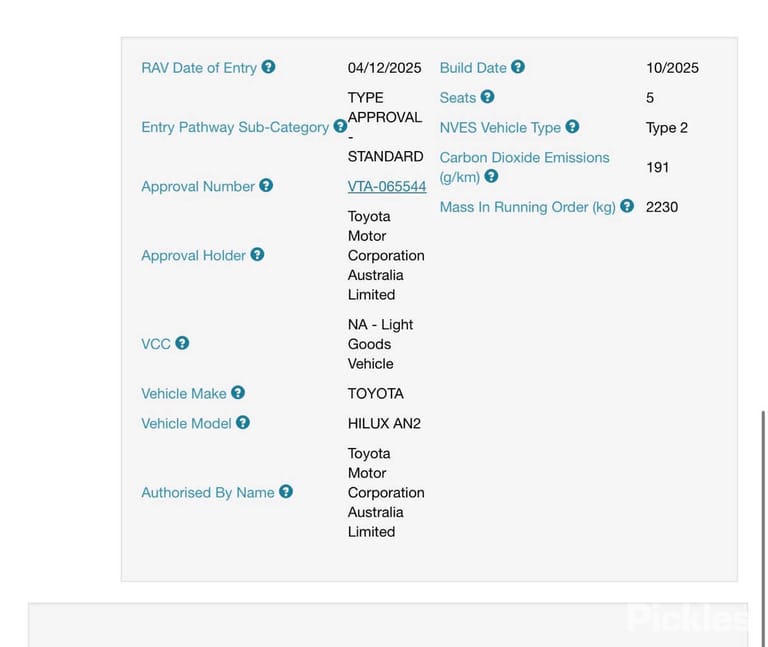Click help icon next to Entry Pathway Sub-Category

click(x=340, y=126)
